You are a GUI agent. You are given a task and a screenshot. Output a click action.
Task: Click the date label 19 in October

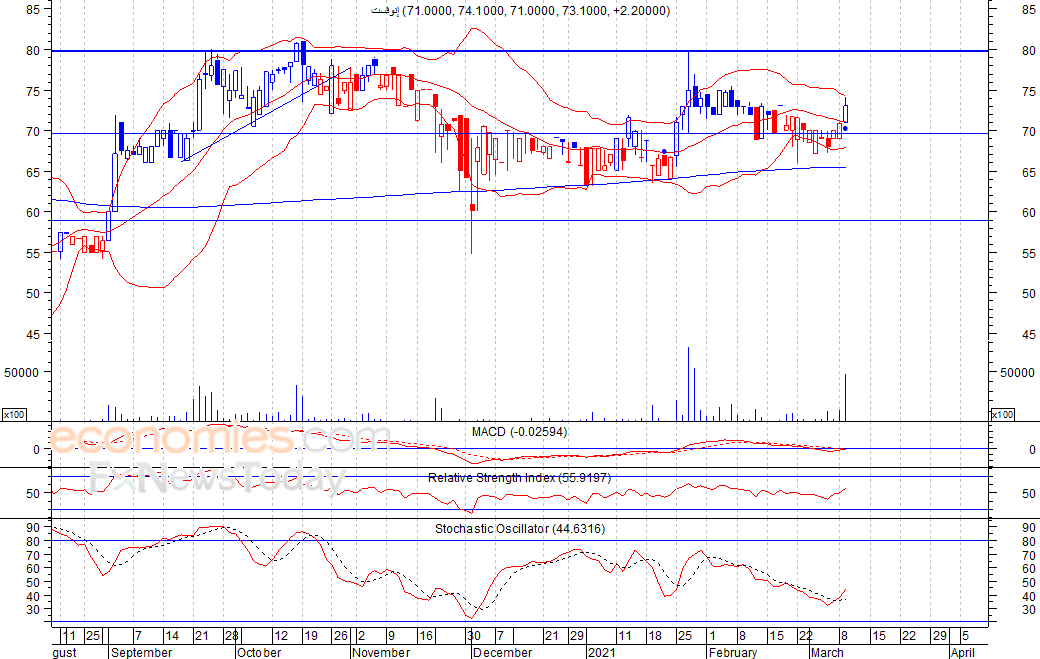[x=310, y=636]
